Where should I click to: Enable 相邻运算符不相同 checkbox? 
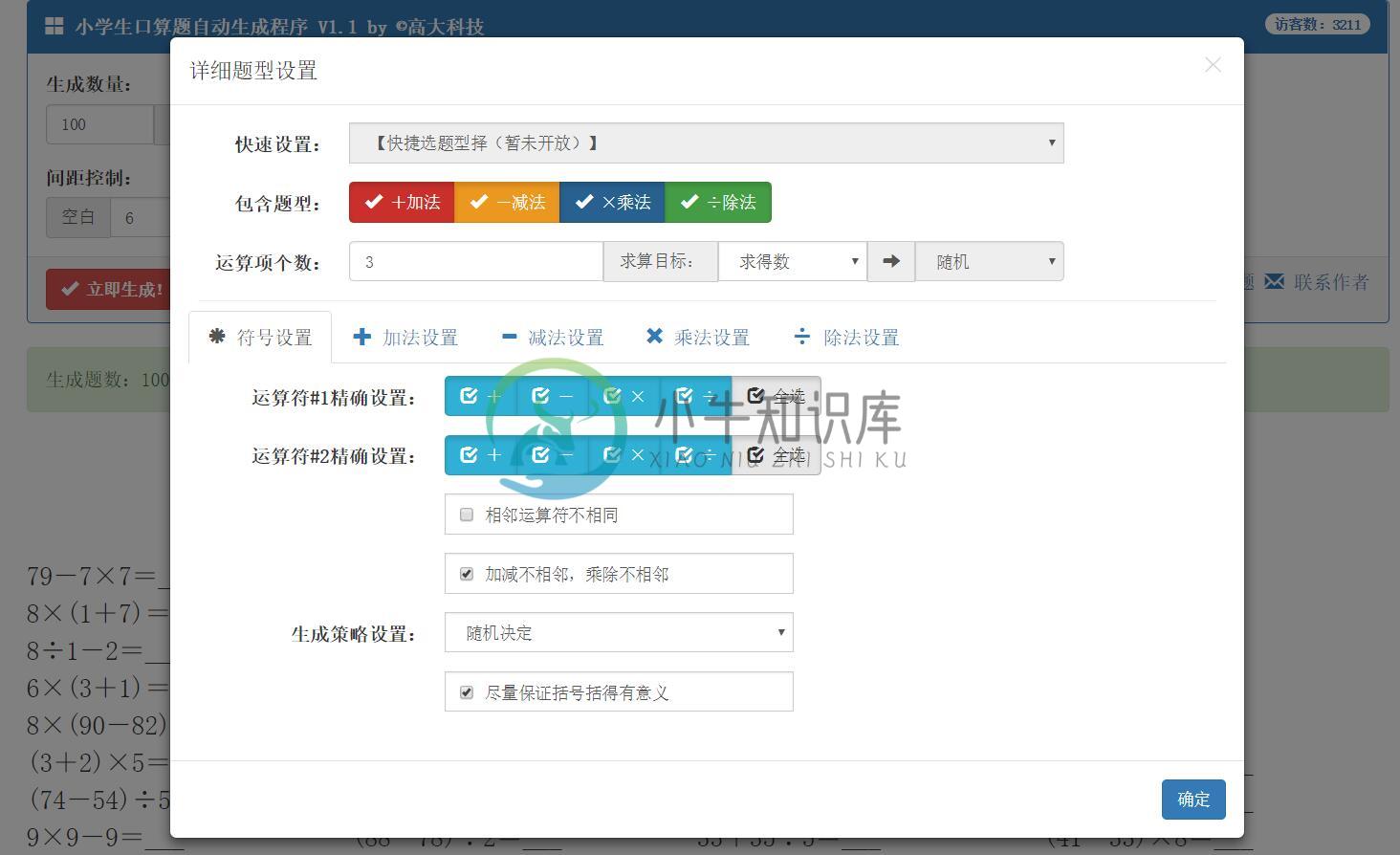tap(467, 515)
